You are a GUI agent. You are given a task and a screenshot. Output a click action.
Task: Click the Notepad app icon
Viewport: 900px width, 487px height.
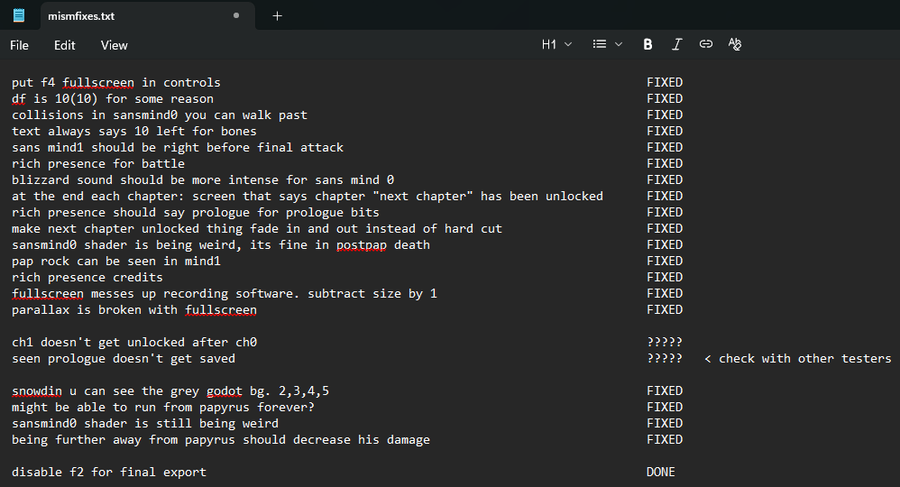(x=19, y=16)
